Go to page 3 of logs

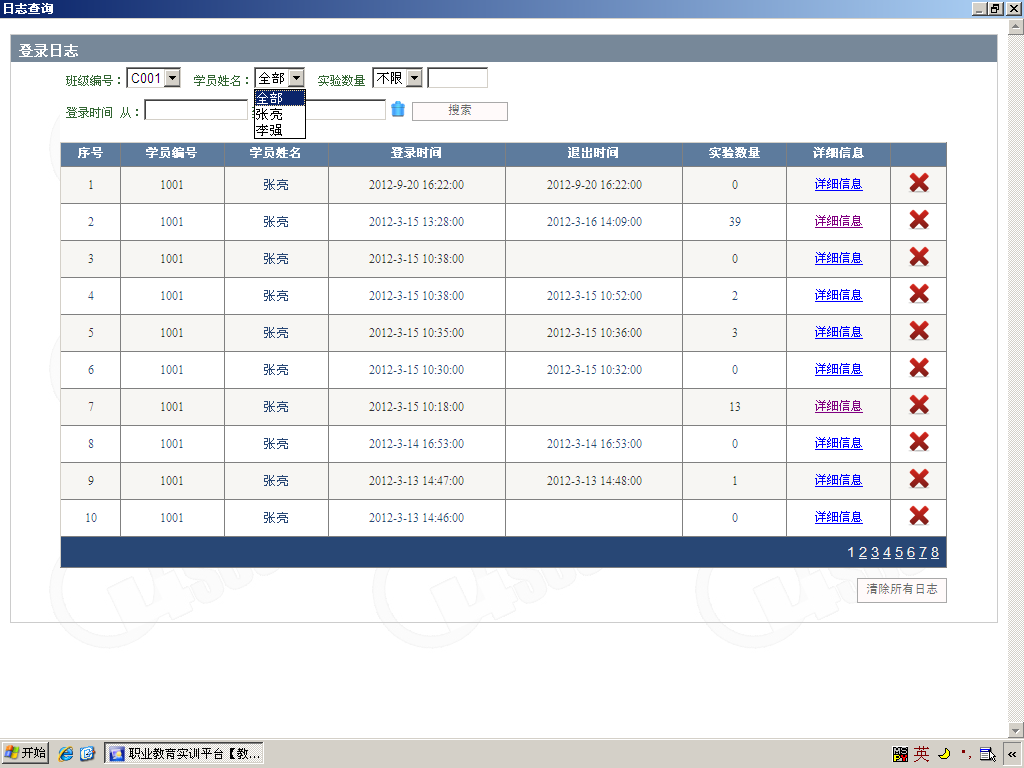[875, 552]
